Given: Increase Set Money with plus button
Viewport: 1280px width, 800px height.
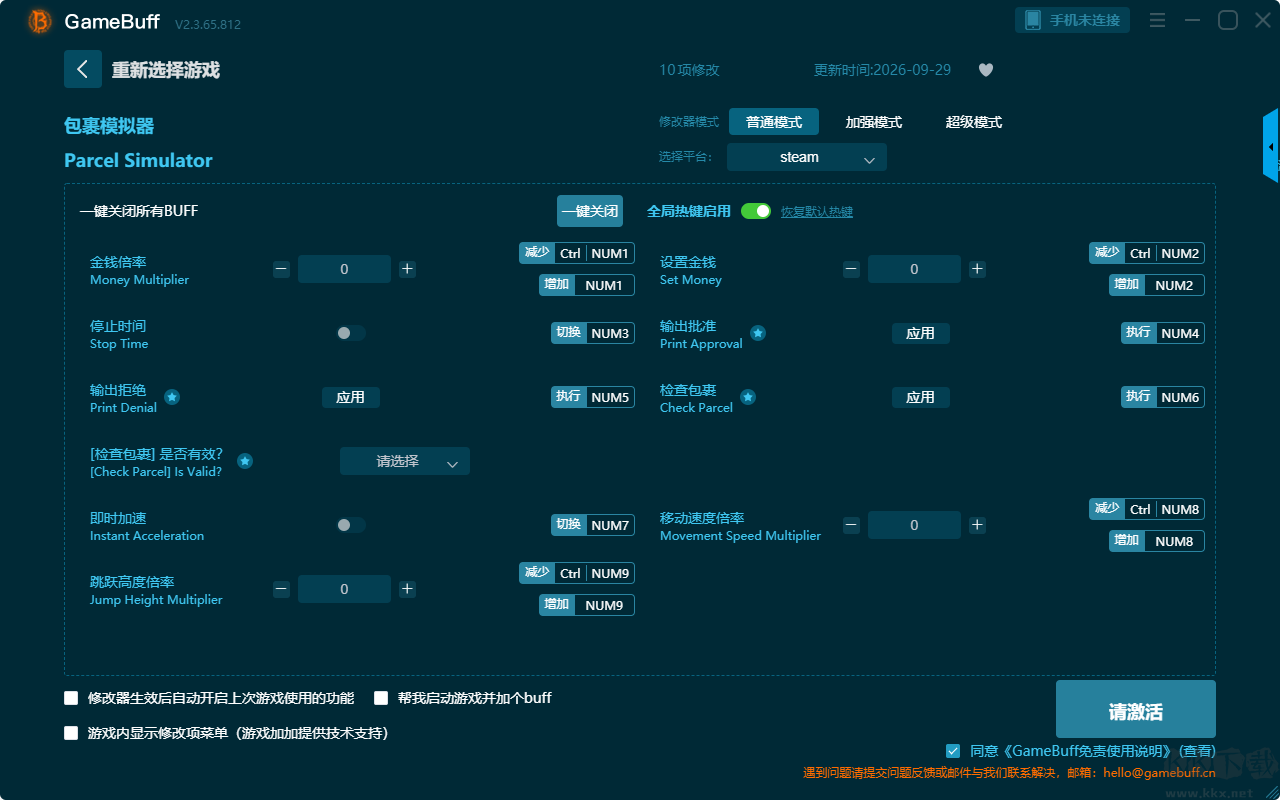Looking at the screenshot, I should (977, 269).
